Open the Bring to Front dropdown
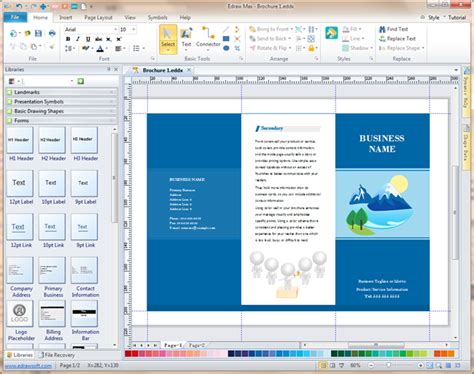 coord(292,29)
